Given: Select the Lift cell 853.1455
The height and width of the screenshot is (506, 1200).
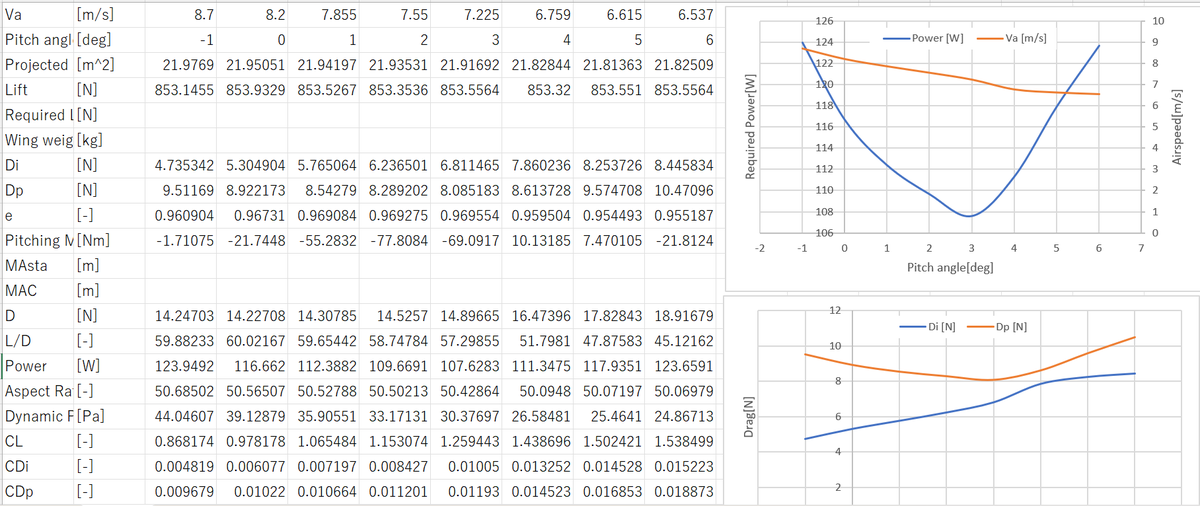Looking at the screenshot, I should coord(182,89).
